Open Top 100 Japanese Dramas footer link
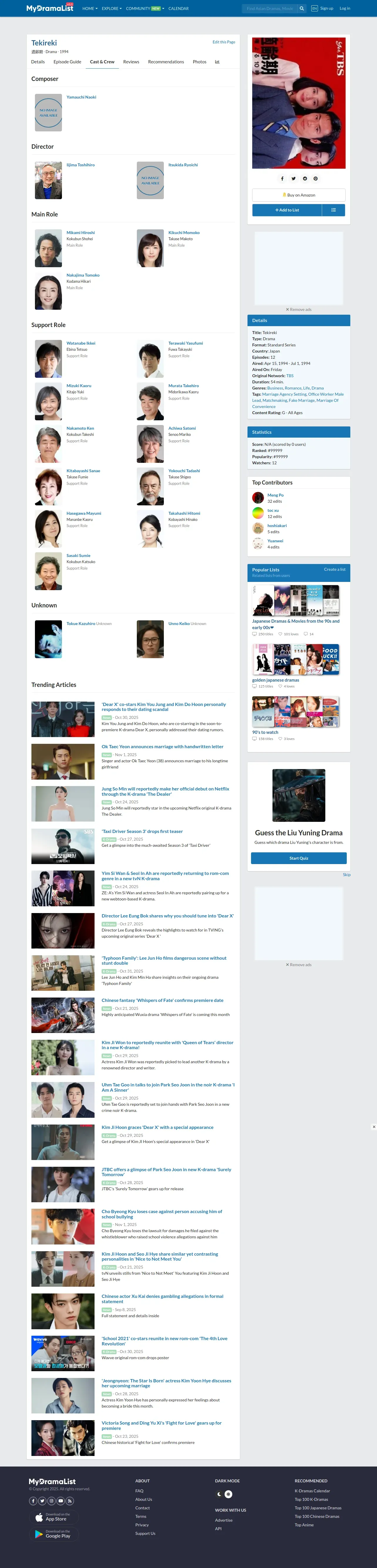377x1568 pixels. (318, 1508)
